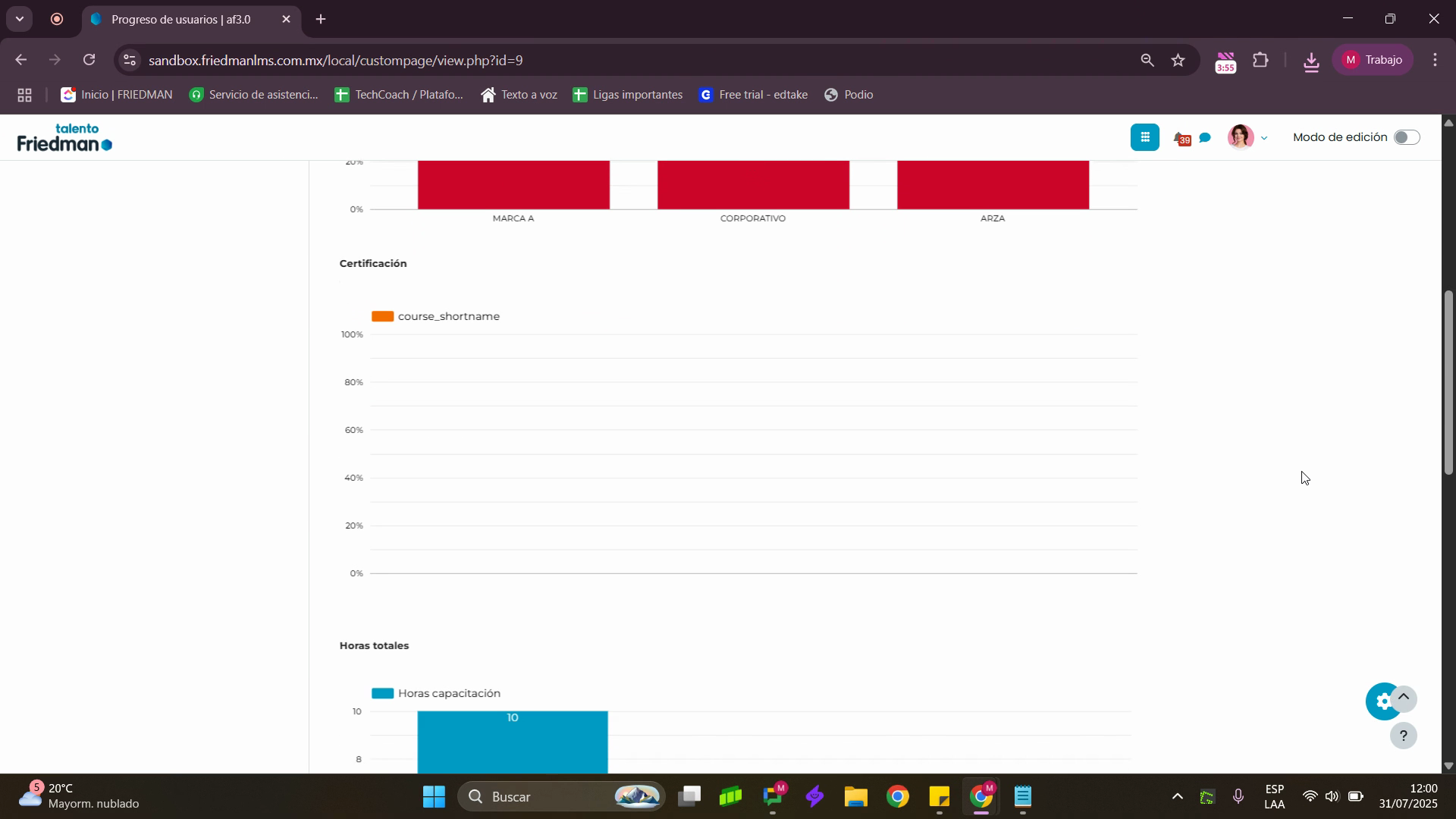Toggle Modo de edición switch

pos(1406,137)
